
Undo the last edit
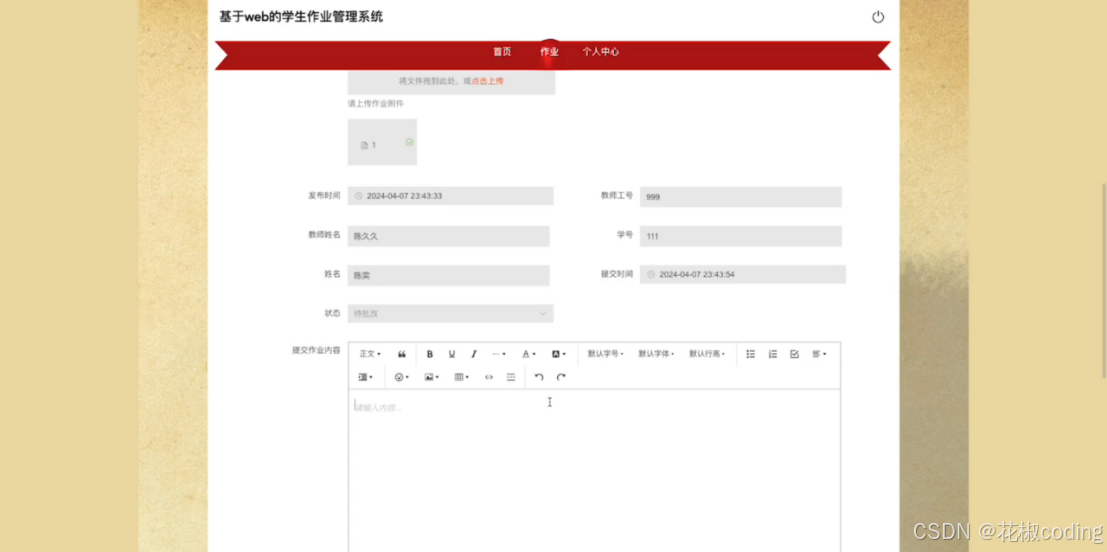pyautogui.click(x=539, y=378)
